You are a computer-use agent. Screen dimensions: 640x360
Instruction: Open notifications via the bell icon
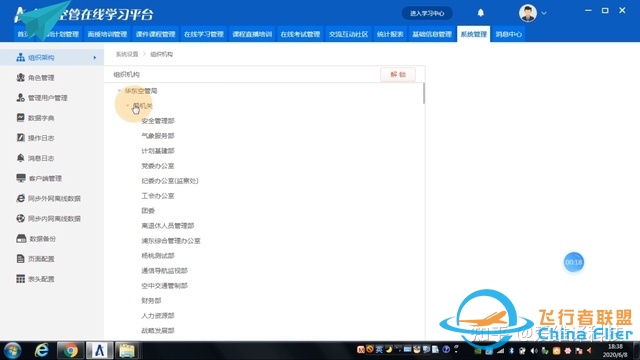[481, 13]
